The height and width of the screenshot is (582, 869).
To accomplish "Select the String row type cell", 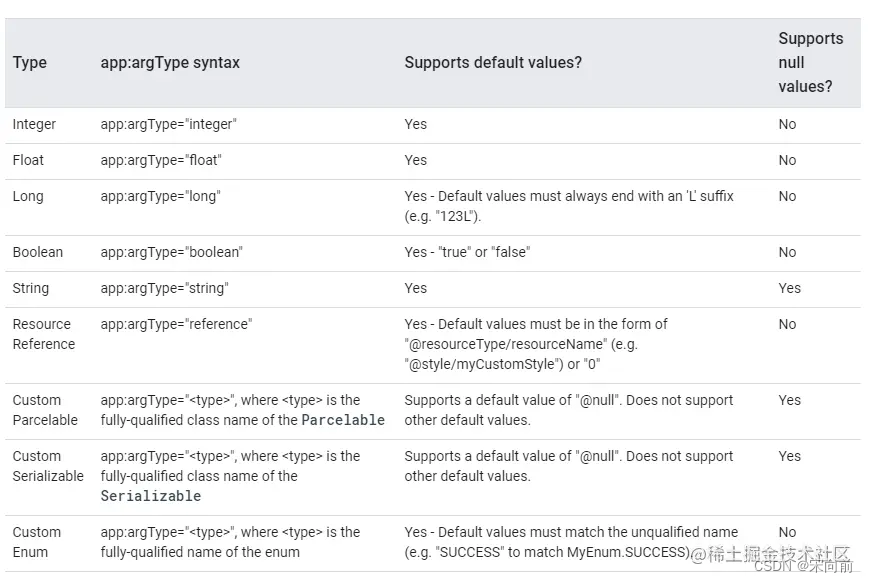I will [x=30, y=288].
